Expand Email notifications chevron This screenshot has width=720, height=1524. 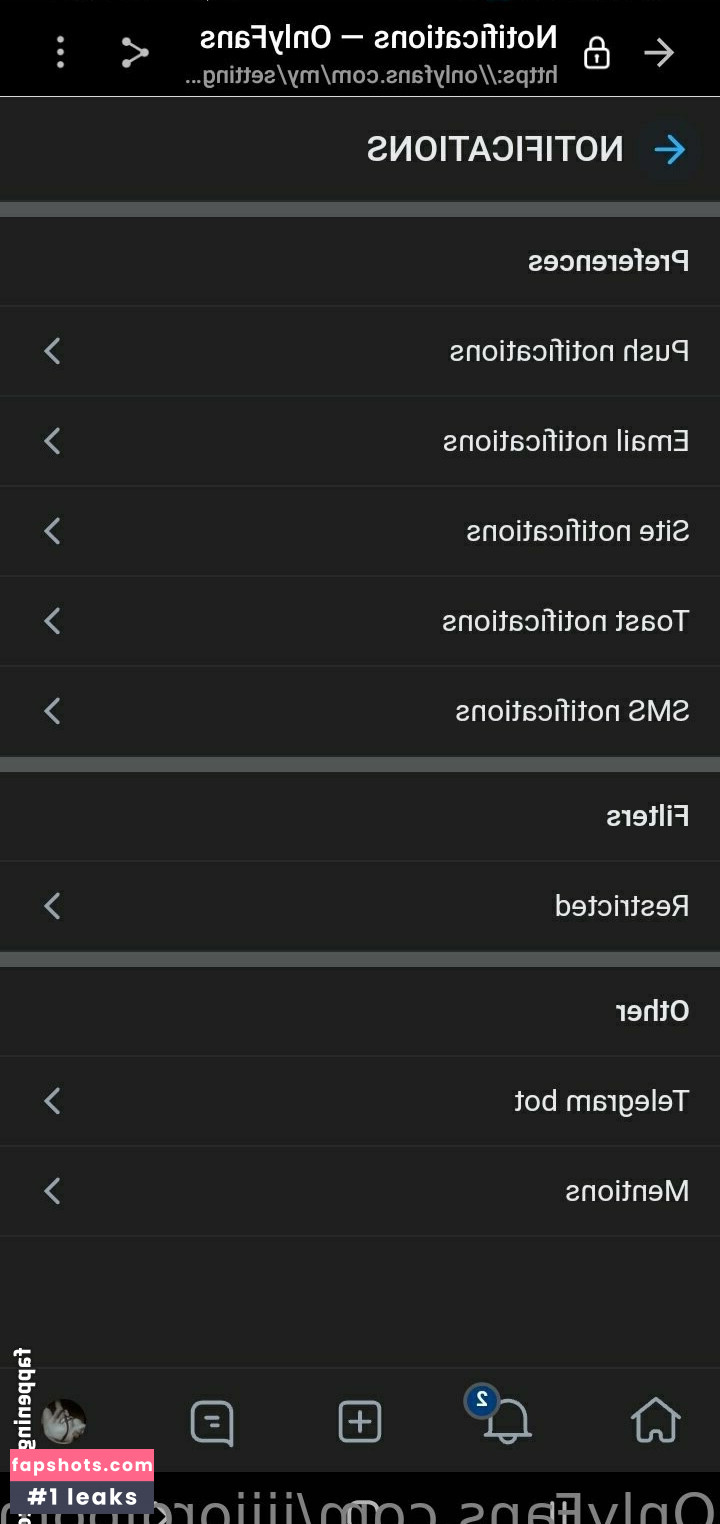click(53, 441)
